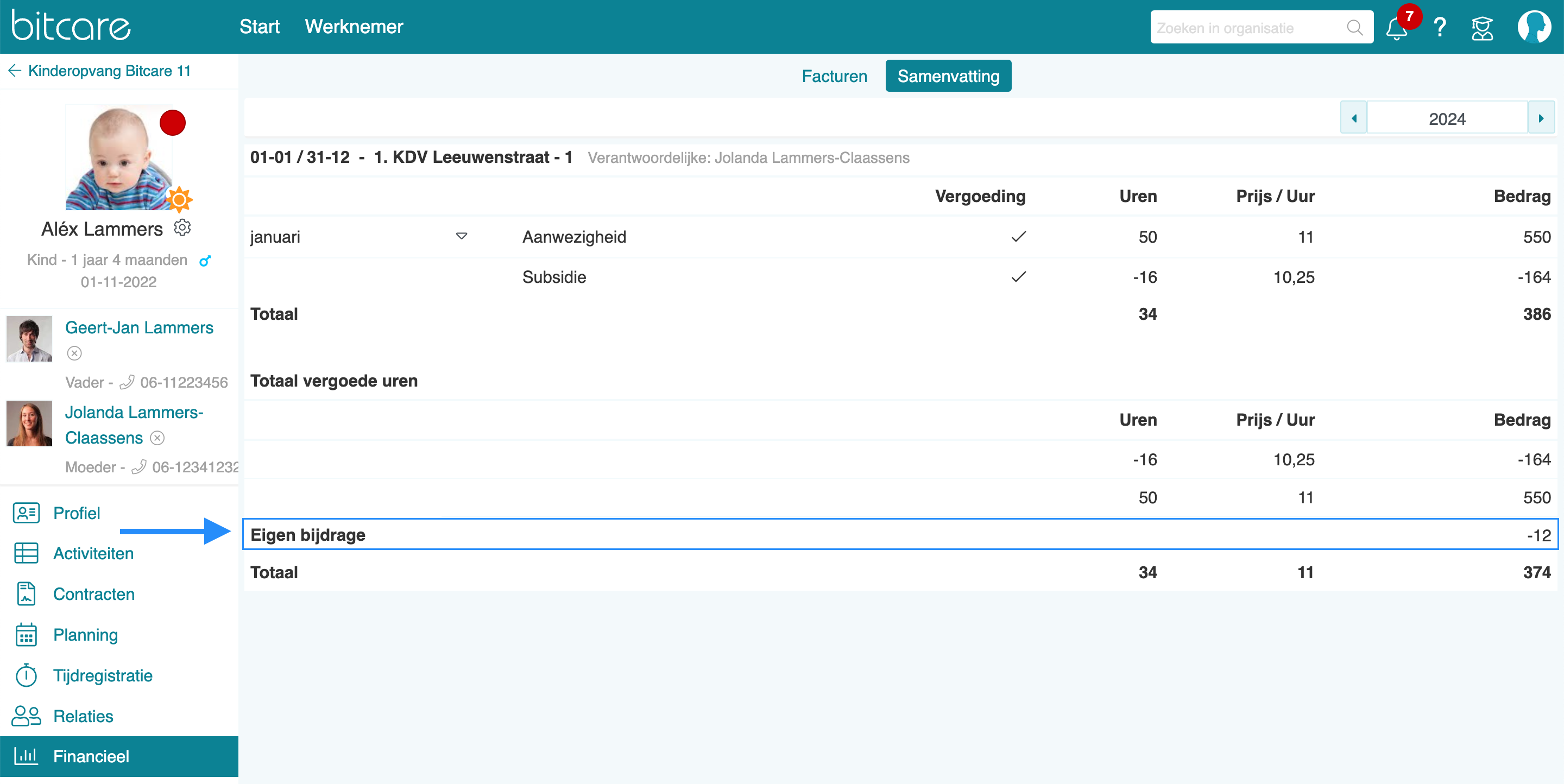
Task: Open the academy graduation cap icon
Action: click(x=1482, y=28)
